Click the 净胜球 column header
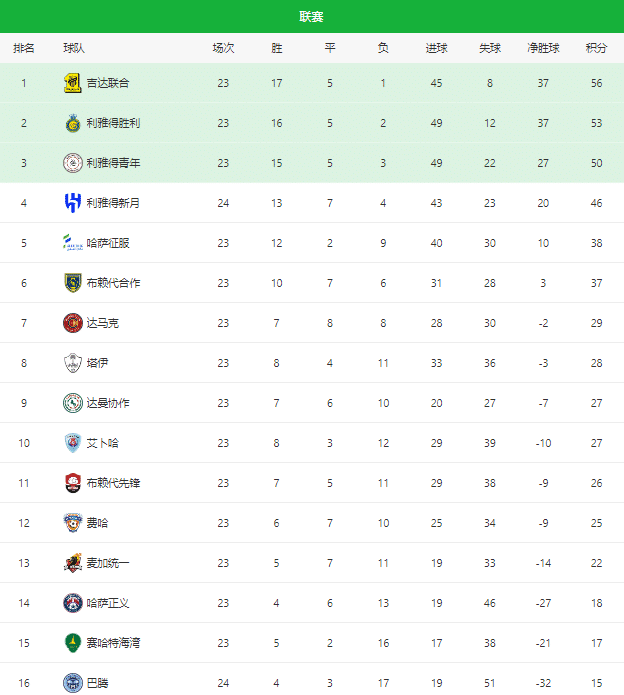The height and width of the screenshot is (695, 624). [543, 48]
